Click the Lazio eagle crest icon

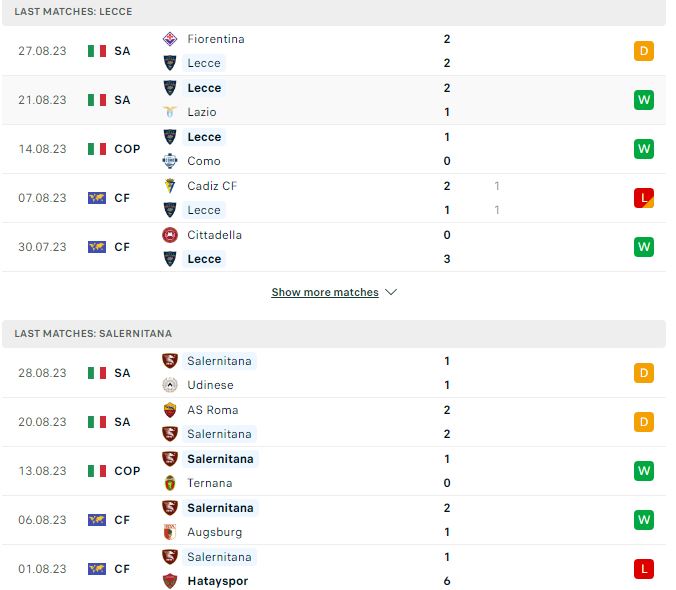[x=170, y=112]
